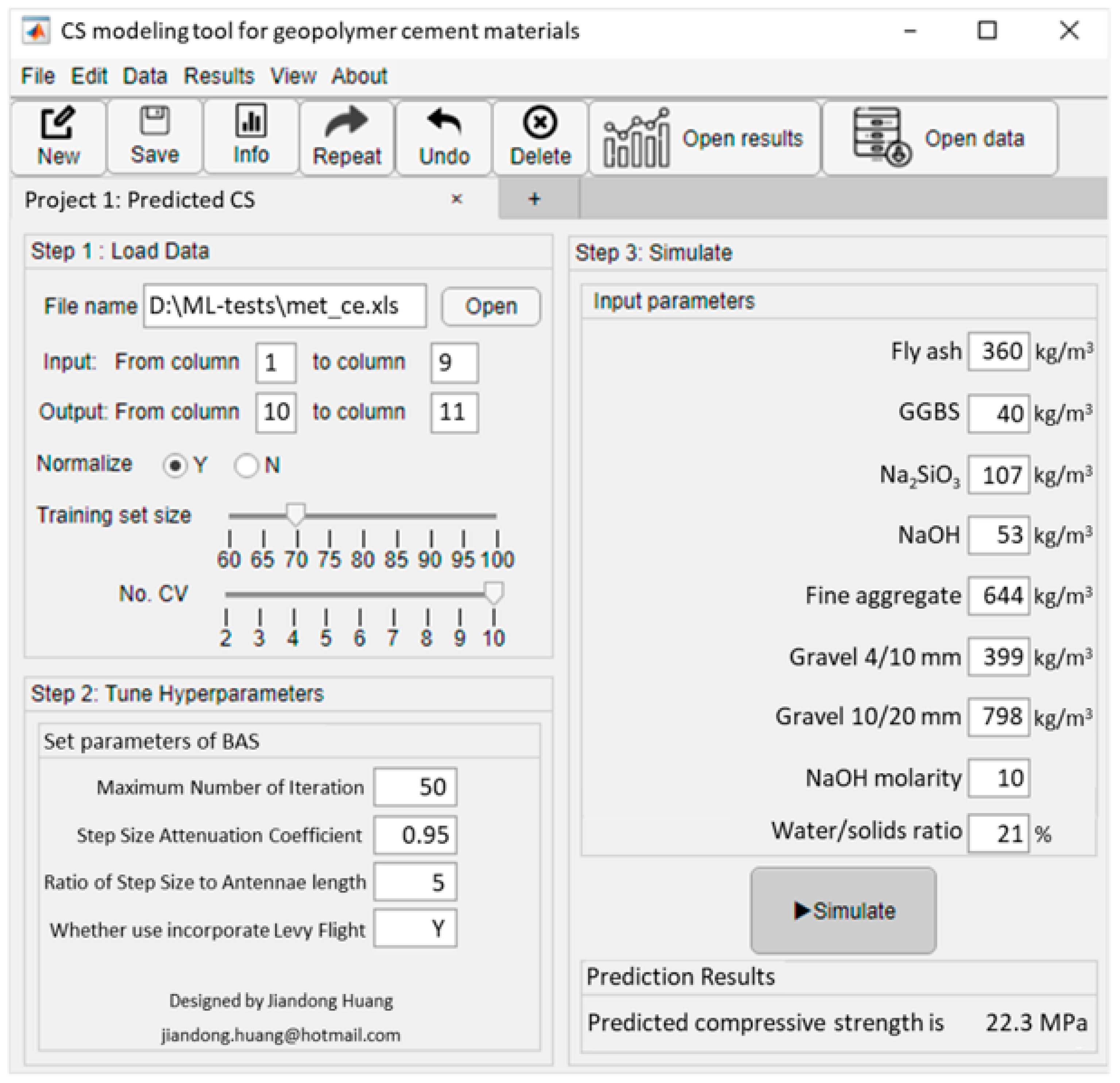Add a new project tab with plus
The image size is (1120, 1083).
tap(534, 200)
